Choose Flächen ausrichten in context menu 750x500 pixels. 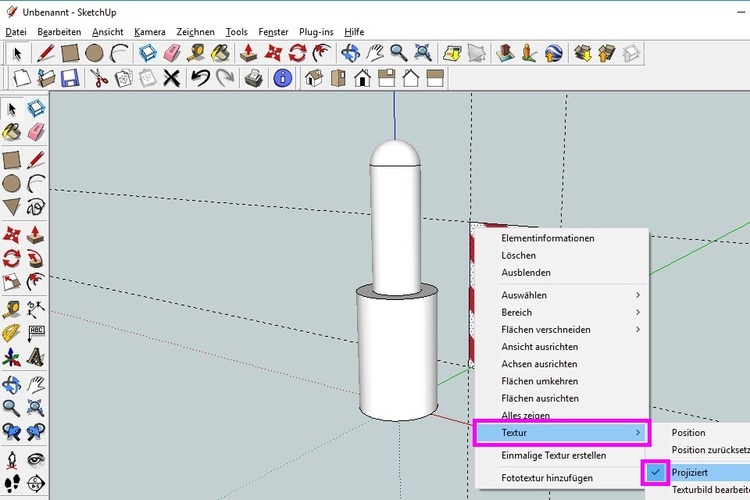[540, 399]
